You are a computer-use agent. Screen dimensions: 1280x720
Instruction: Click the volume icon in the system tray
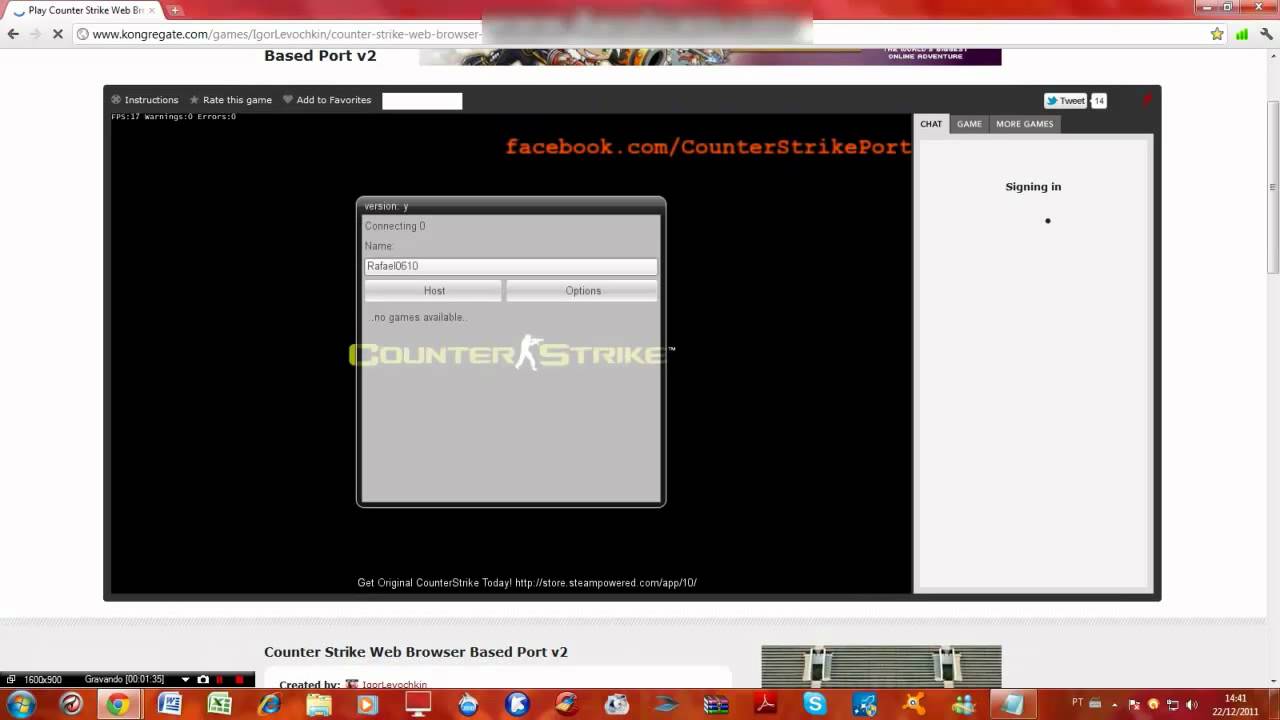[1191, 704]
